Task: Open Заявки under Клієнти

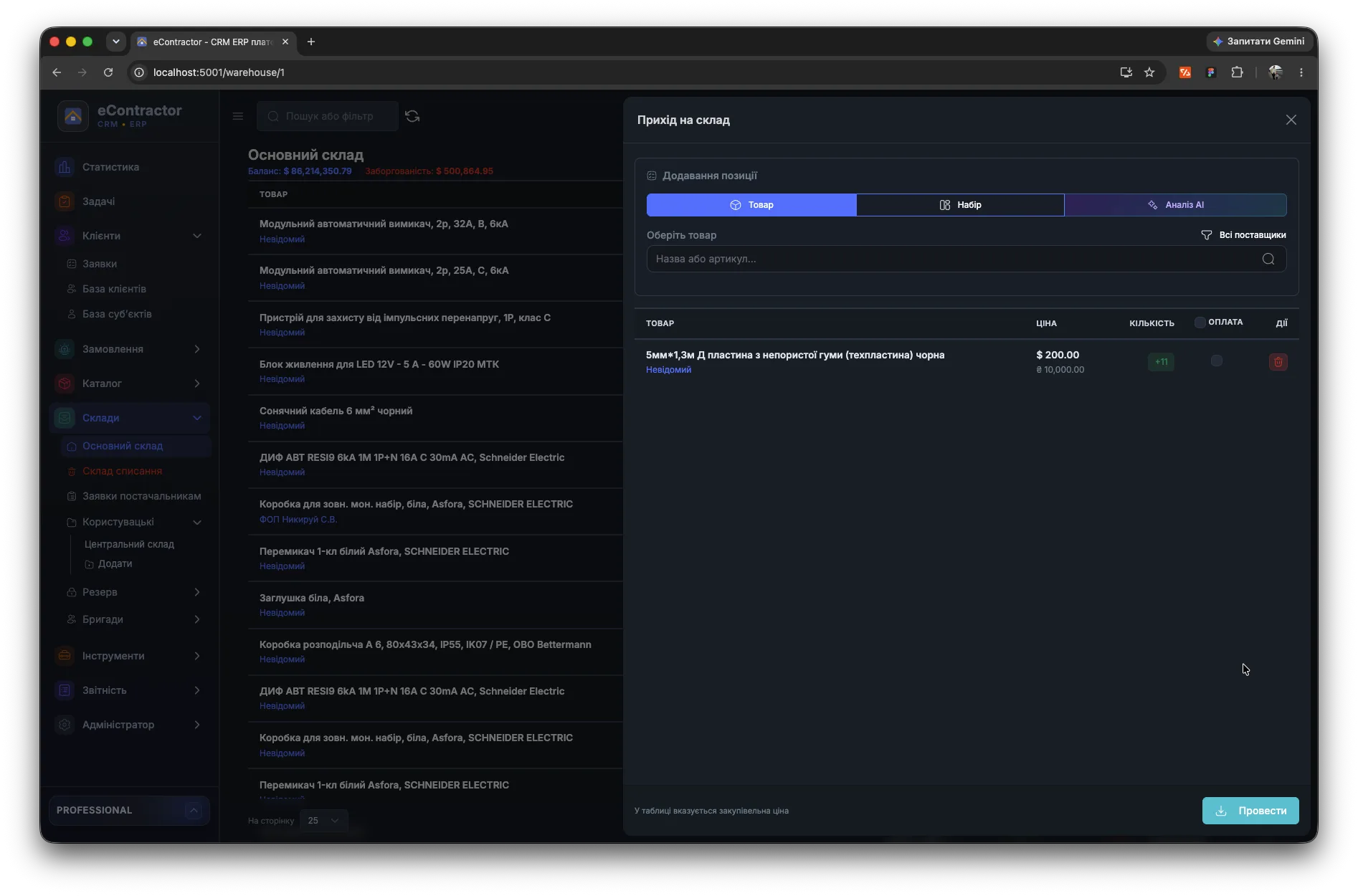Action: click(100, 264)
